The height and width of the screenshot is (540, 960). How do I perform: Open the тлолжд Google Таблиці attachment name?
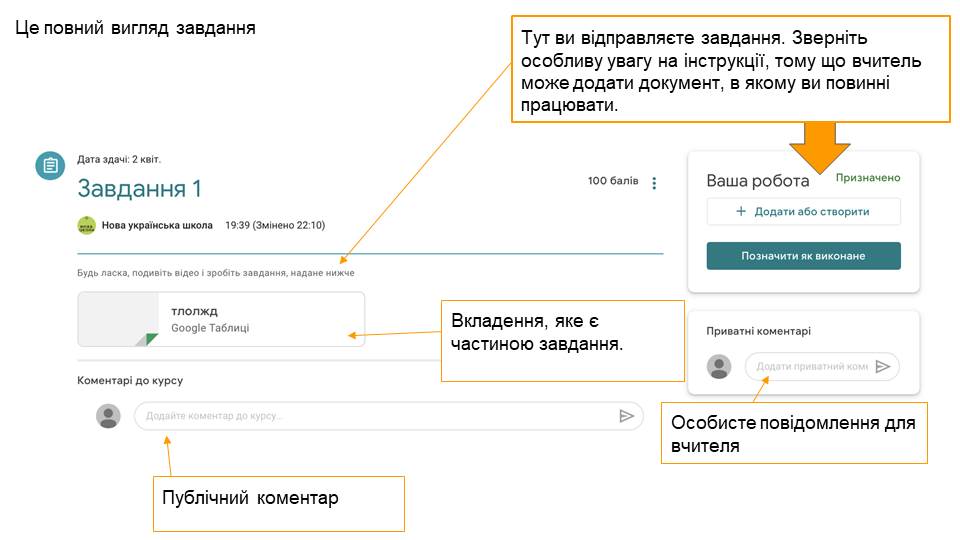(195, 311)
